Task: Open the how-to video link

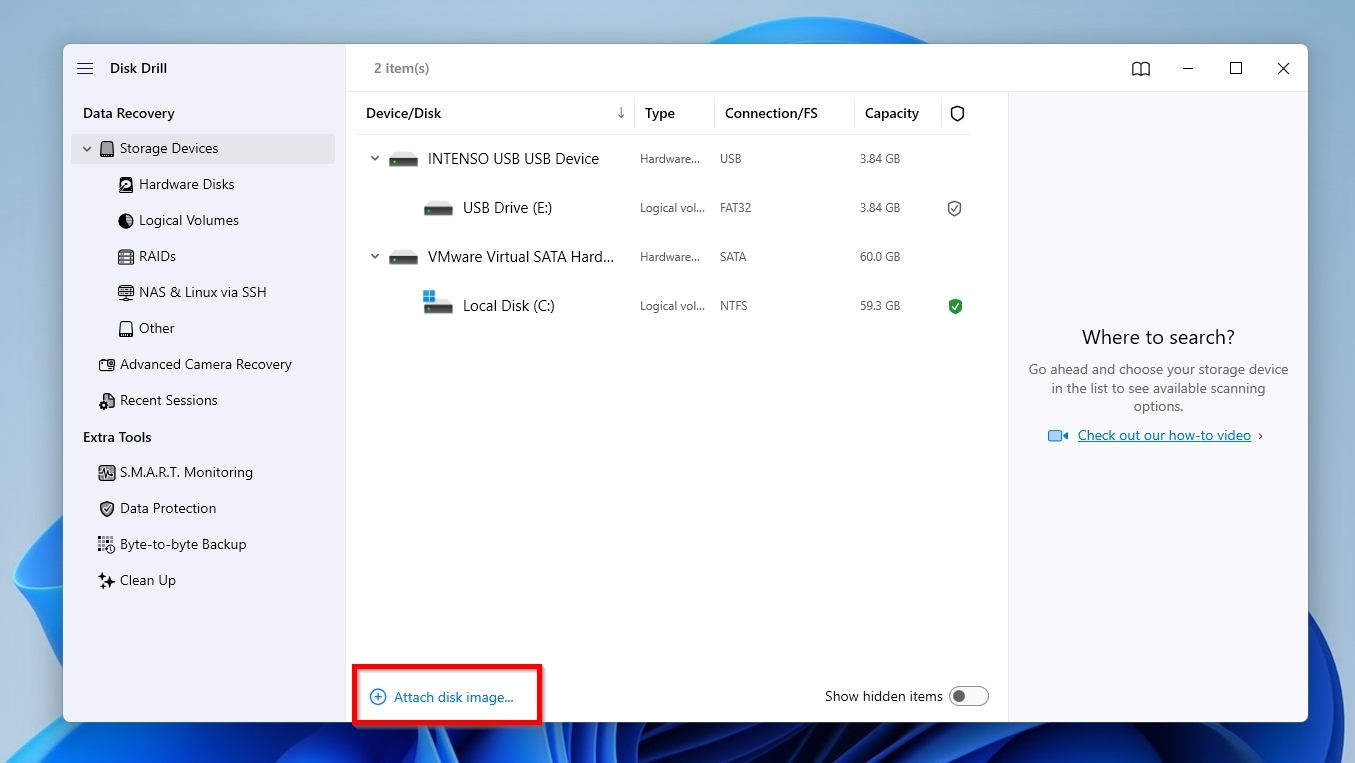Action: pyautogui.click(x=1164, y=435)
